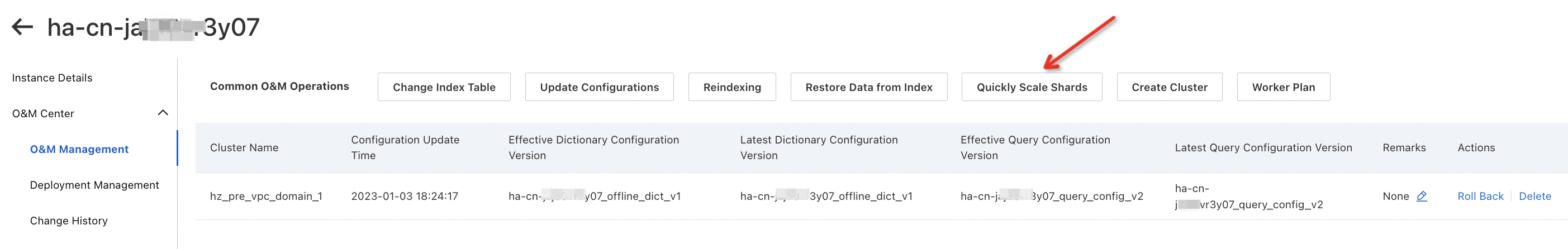This screenshot has width=1568, height=249.
Task: Open the Worker Plan
Action: point(1283,87)
